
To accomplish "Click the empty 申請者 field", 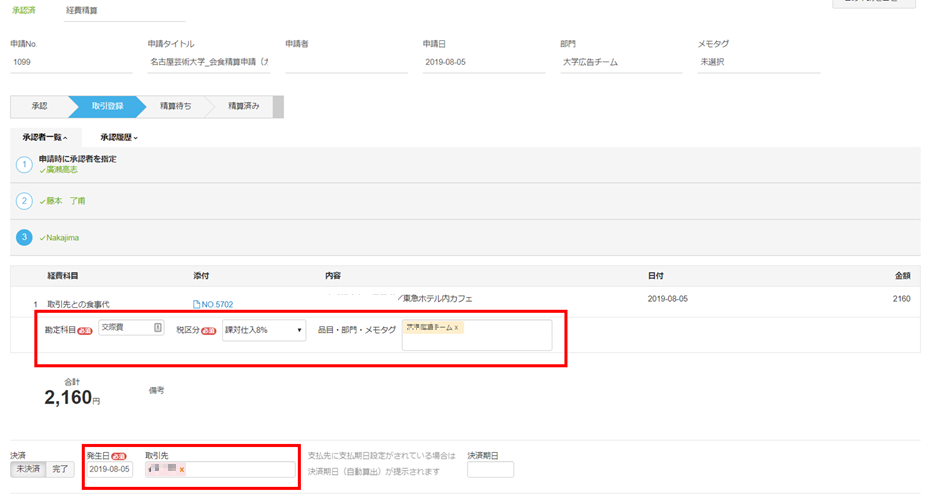I will 346,62.
